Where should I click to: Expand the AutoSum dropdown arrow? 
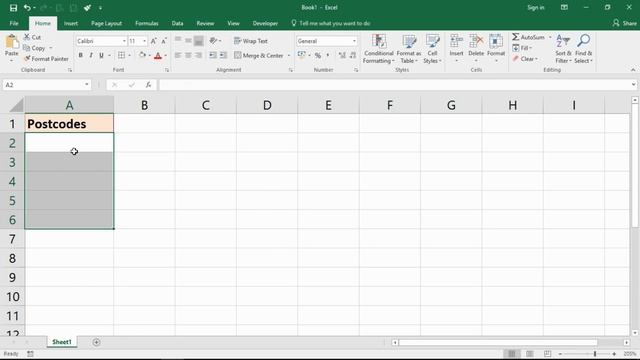550,37
